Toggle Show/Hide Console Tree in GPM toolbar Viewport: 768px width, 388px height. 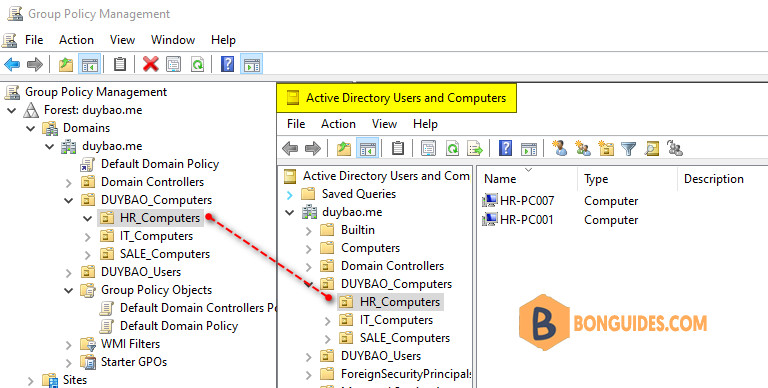pos(90,64)
